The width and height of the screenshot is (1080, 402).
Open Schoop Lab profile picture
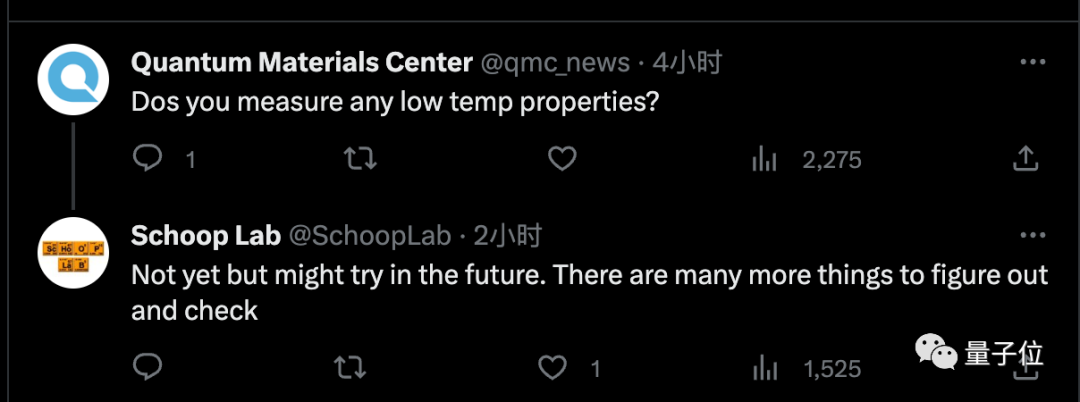pyautogui.click(x=73, y=252)
